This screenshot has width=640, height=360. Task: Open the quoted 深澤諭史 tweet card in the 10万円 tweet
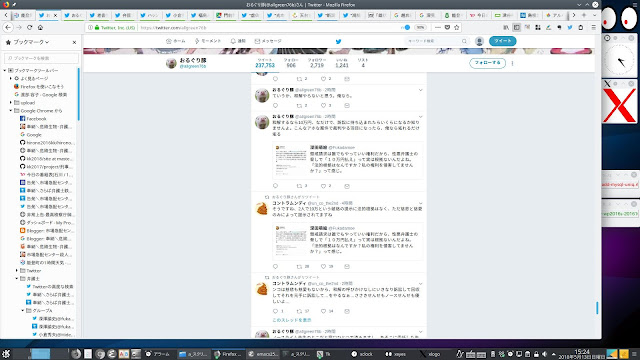348,160
